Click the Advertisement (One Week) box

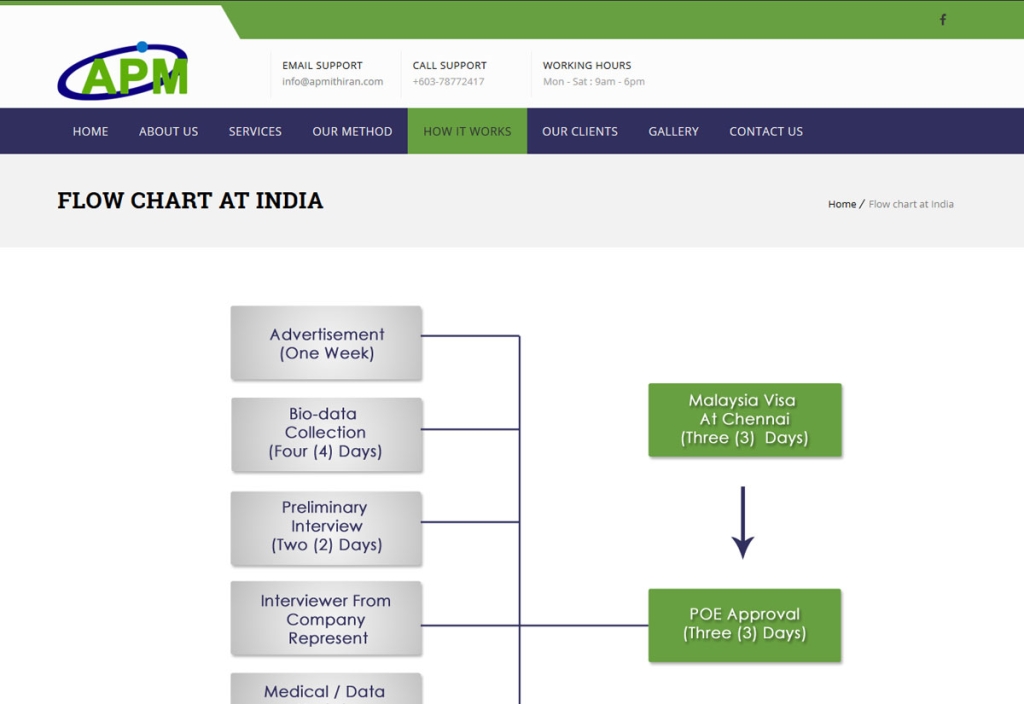point(326,343)
